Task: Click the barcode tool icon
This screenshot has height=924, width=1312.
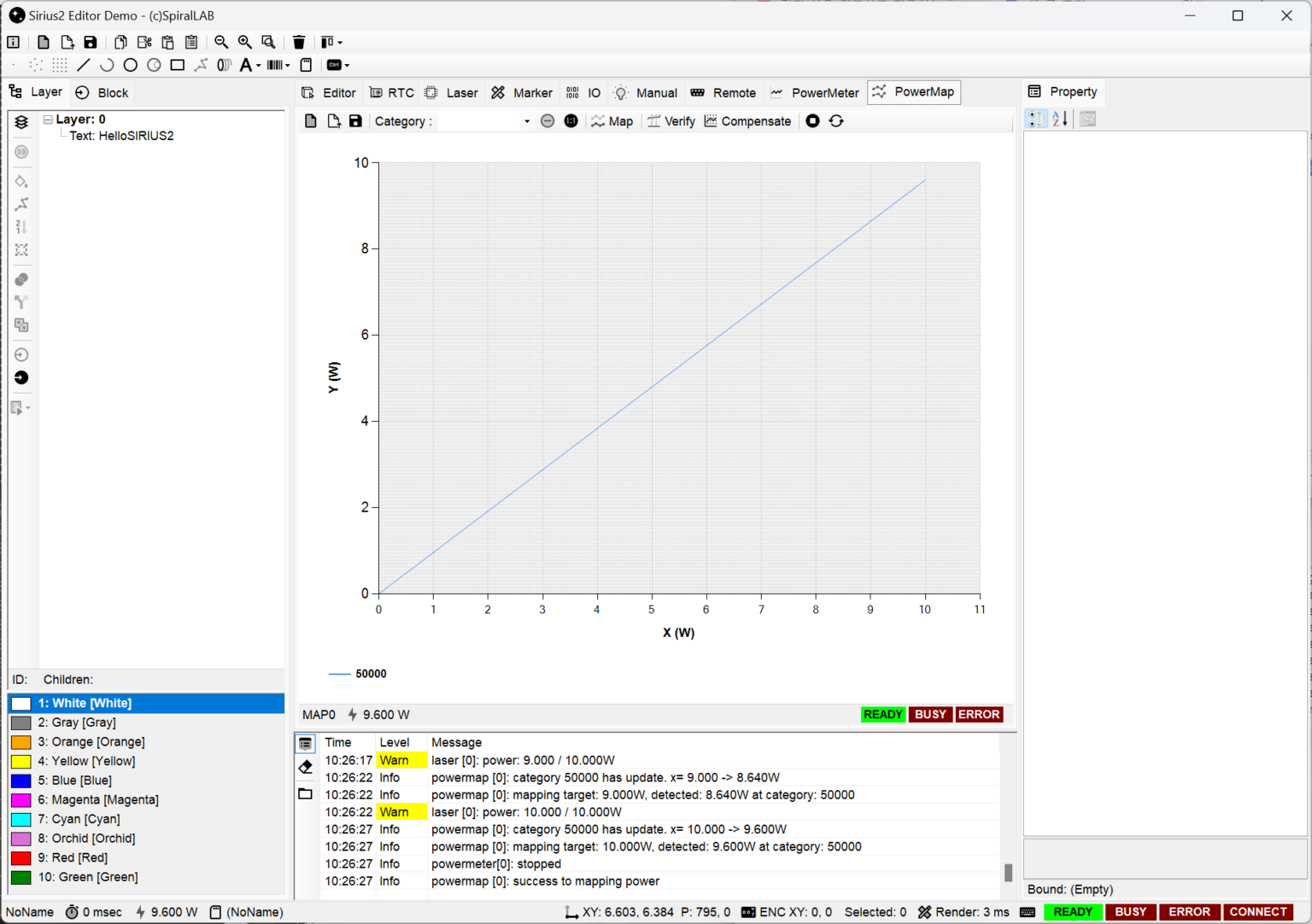Action: click(x=274, y=65)
